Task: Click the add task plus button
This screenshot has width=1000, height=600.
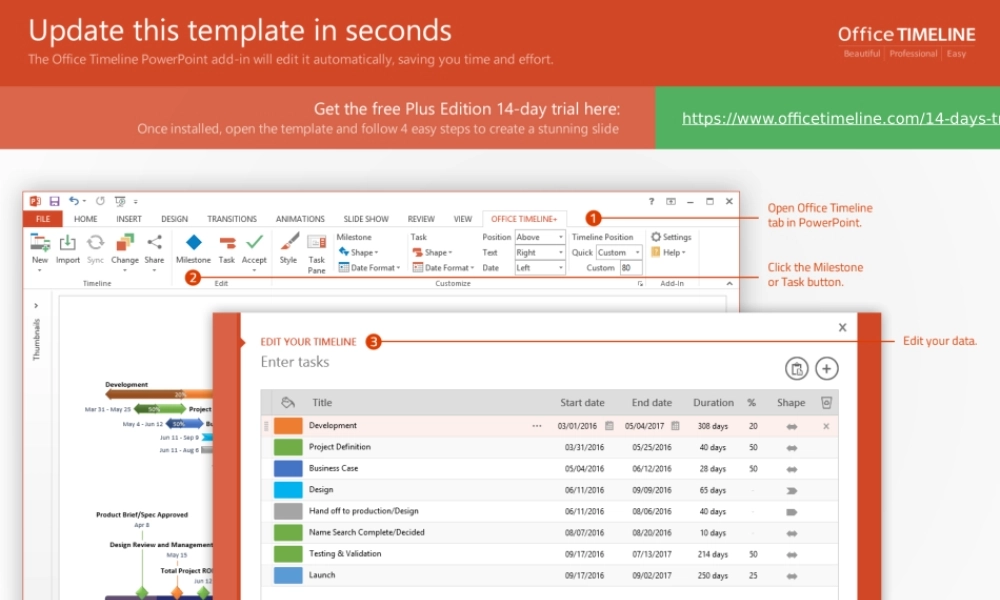Action: coord(827,368)
